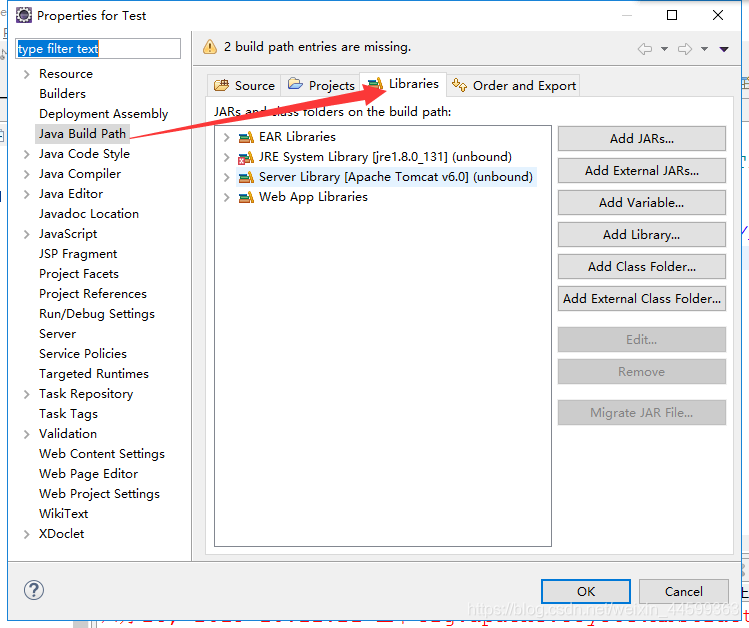Select Deployment Assembly in the tree
The height and width of the screenshot is (628, 749).
point(104,114)
